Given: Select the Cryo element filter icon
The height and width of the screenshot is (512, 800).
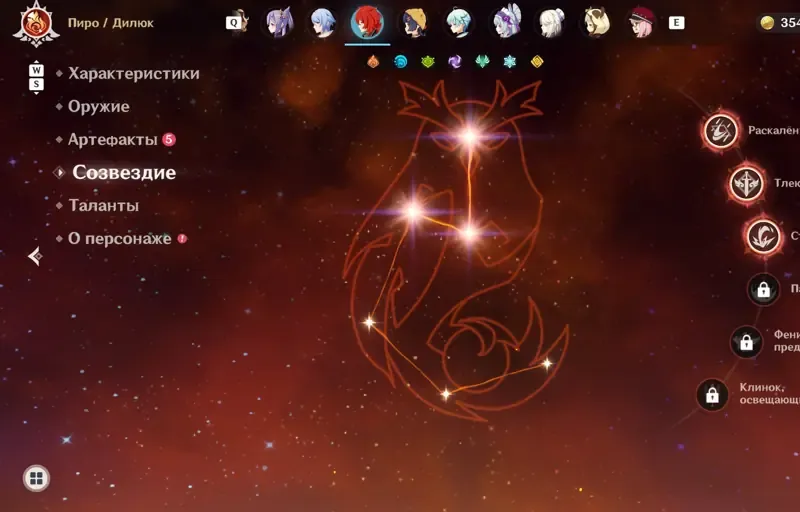Looking at the screenshot, I should pyautogui.click(x=509, y=62).
